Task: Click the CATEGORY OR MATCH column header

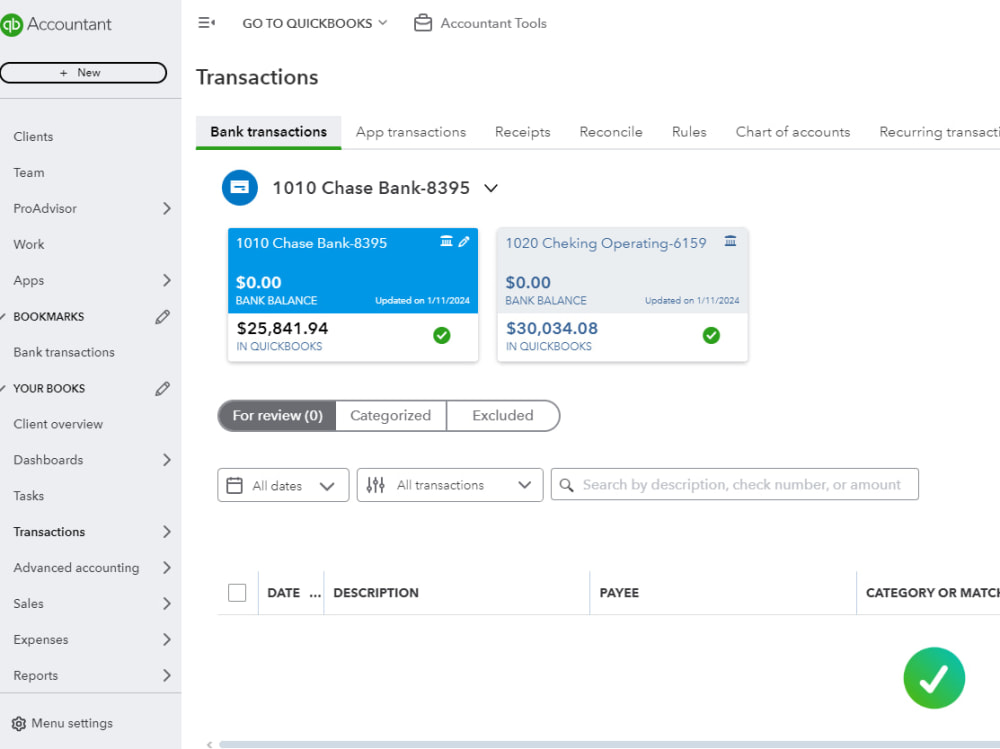Action: [932, 593]
